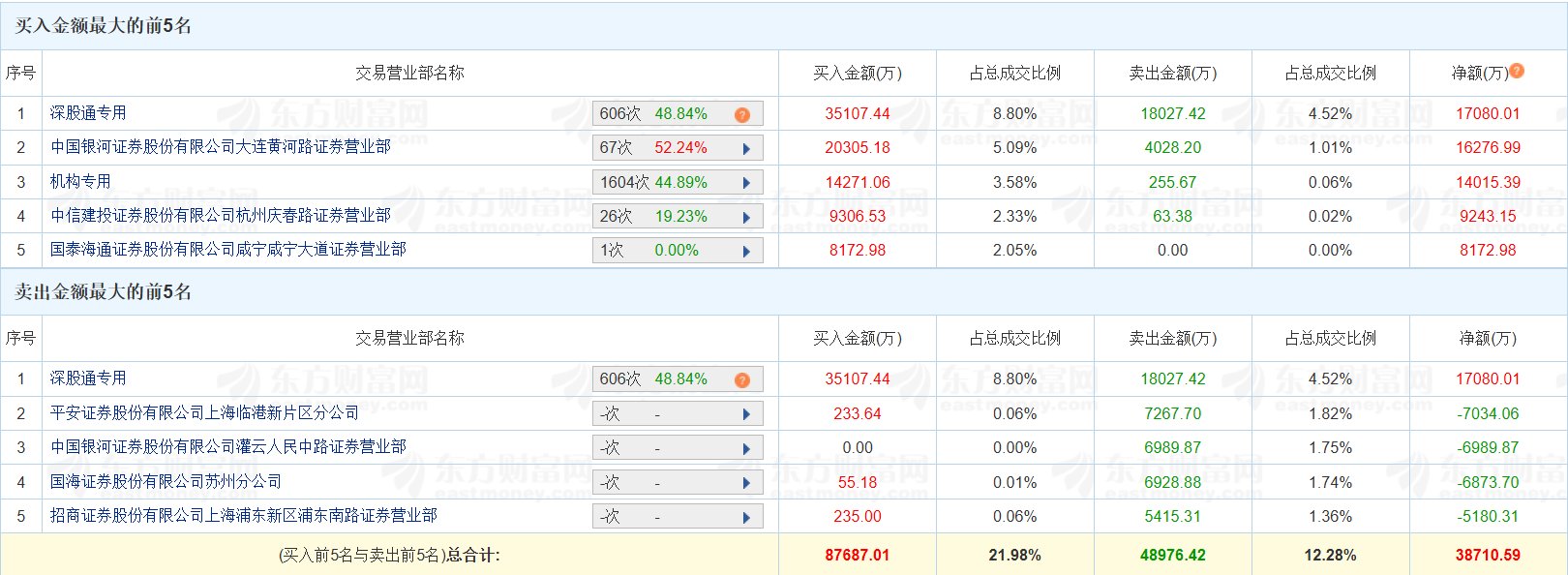
Task: Expand arrow for 咸宁咸宁大道证券营业部 row
Action: click(x=746, y=251)
